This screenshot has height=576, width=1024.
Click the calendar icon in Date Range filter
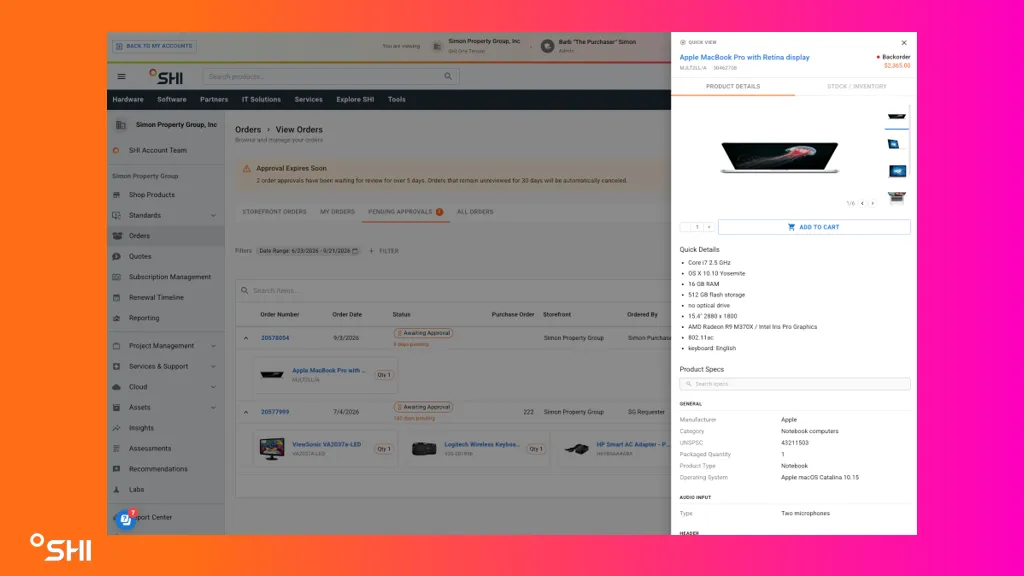[x=355, y=251]
